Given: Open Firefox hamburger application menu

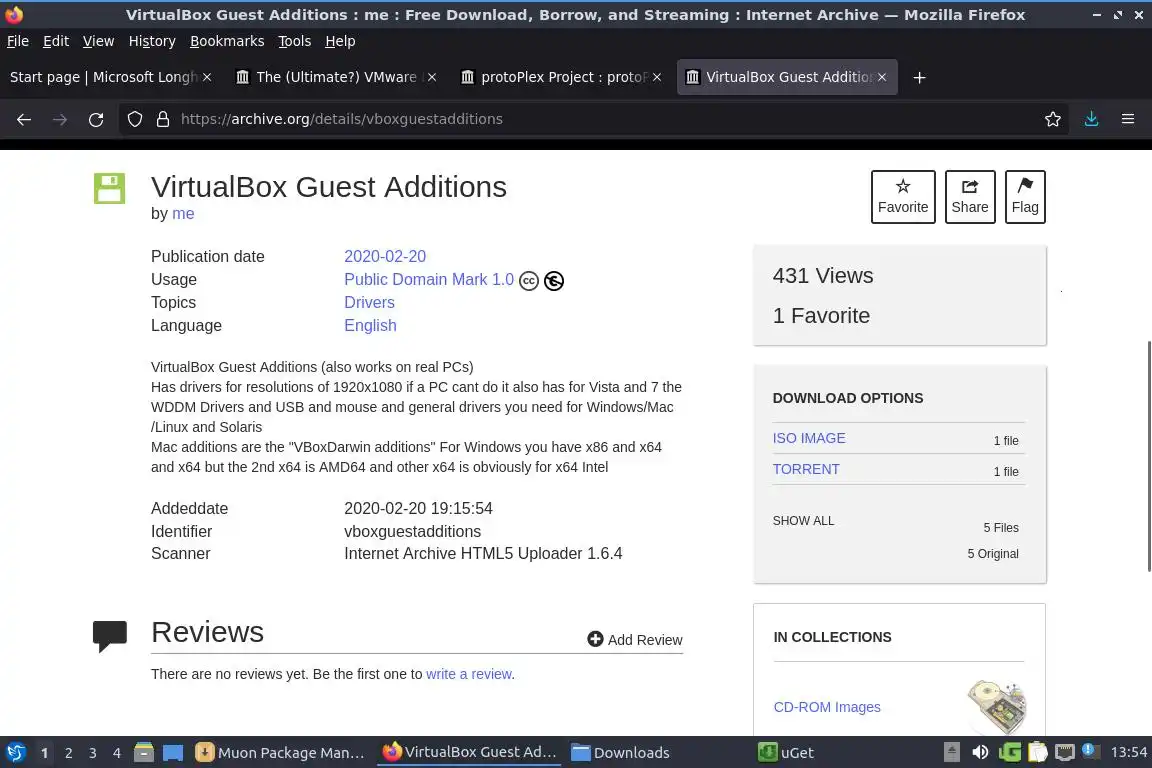Looking at the screenshot, I should tap(1128, 119).
